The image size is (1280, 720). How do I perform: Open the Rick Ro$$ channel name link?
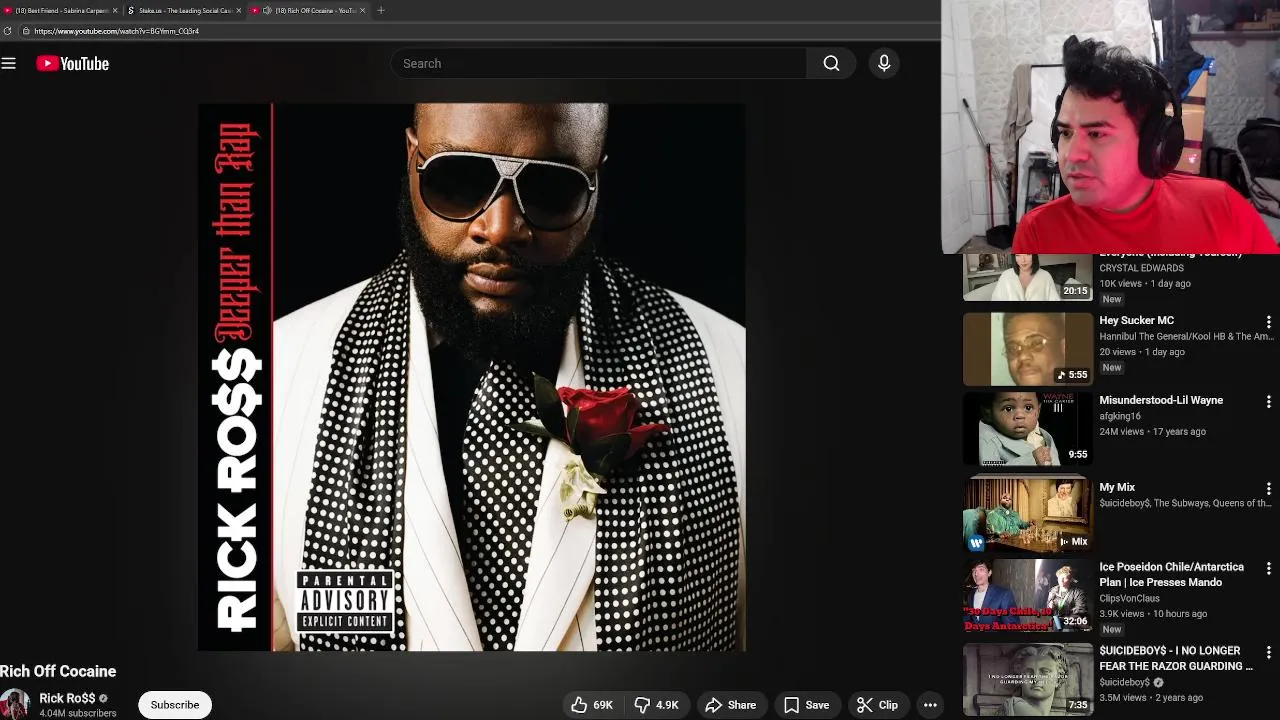[67, 698]
